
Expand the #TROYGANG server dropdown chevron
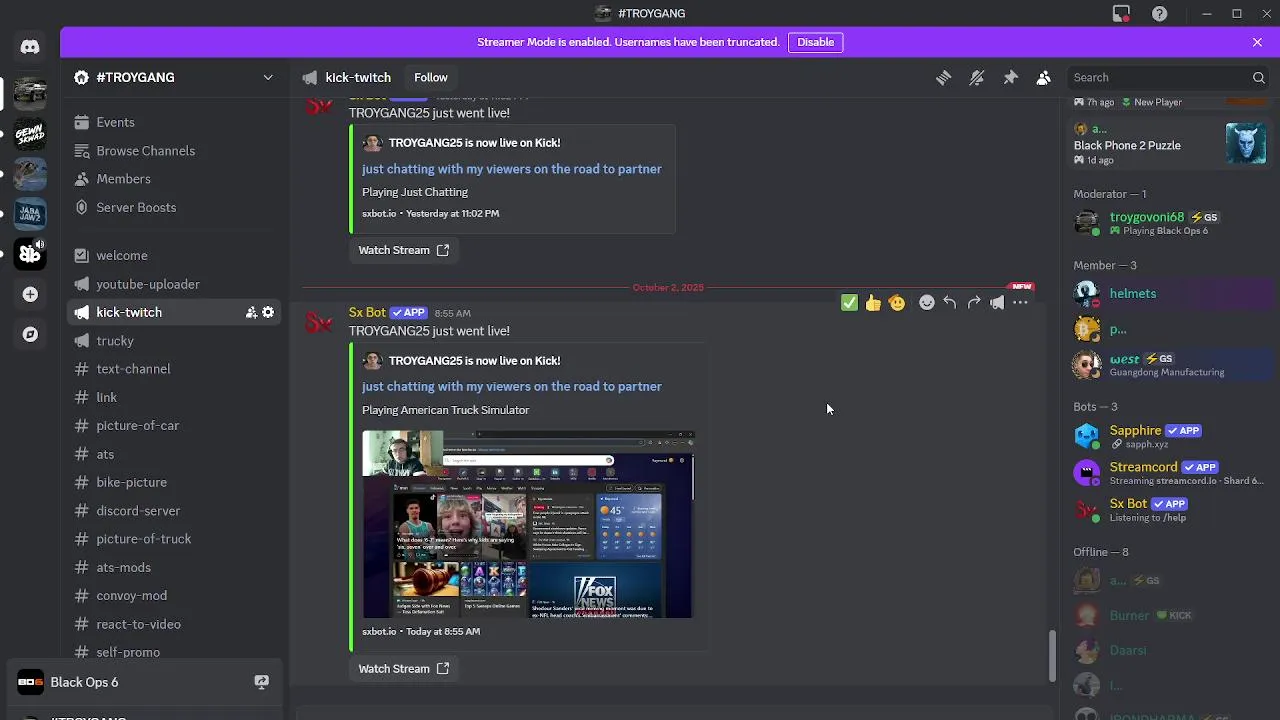tap(268, 77)
